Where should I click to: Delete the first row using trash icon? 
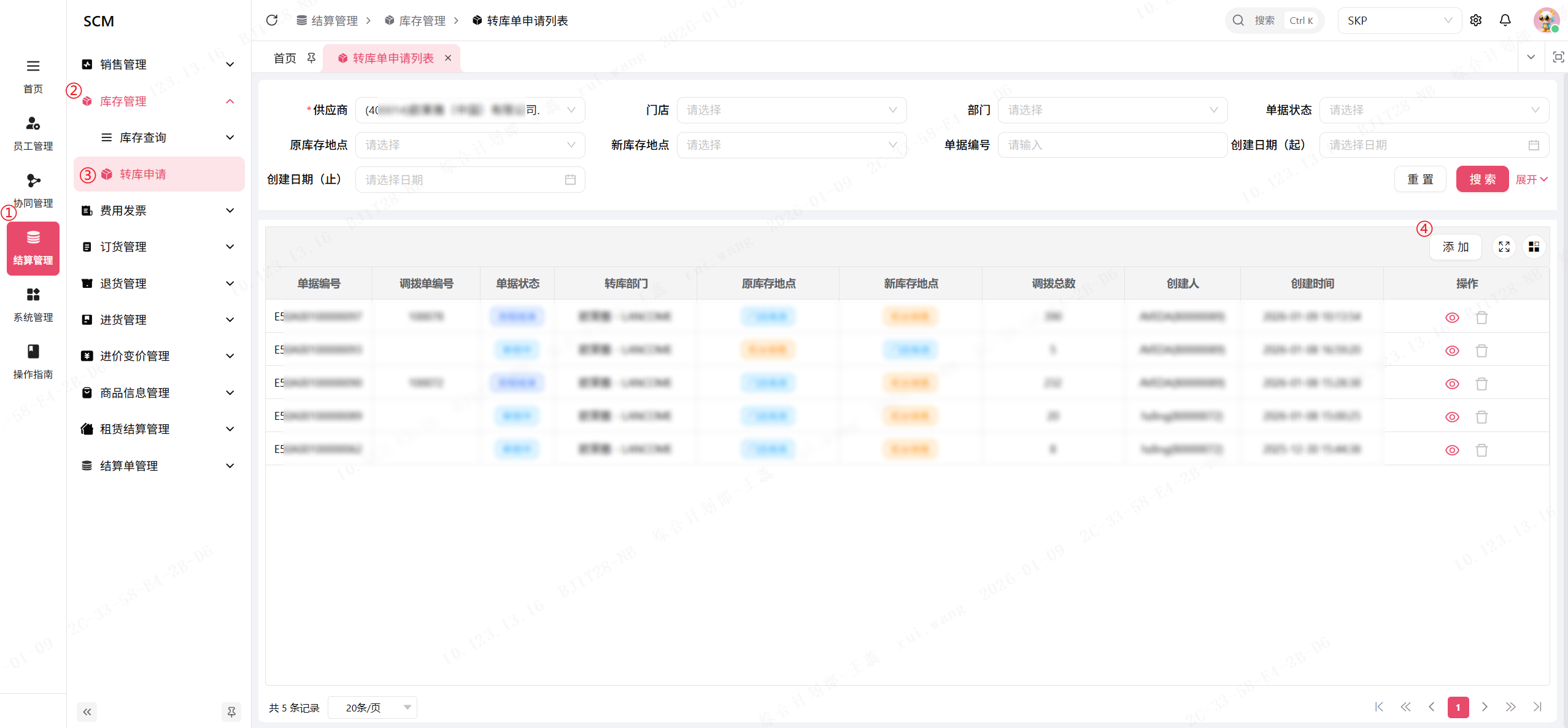pos(1481,317)
